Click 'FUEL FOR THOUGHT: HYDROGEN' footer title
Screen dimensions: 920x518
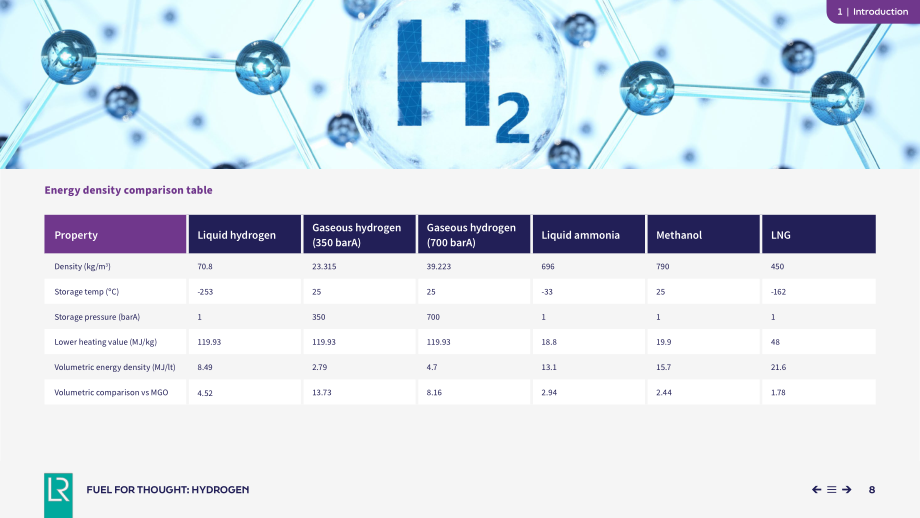pos(168,489)
